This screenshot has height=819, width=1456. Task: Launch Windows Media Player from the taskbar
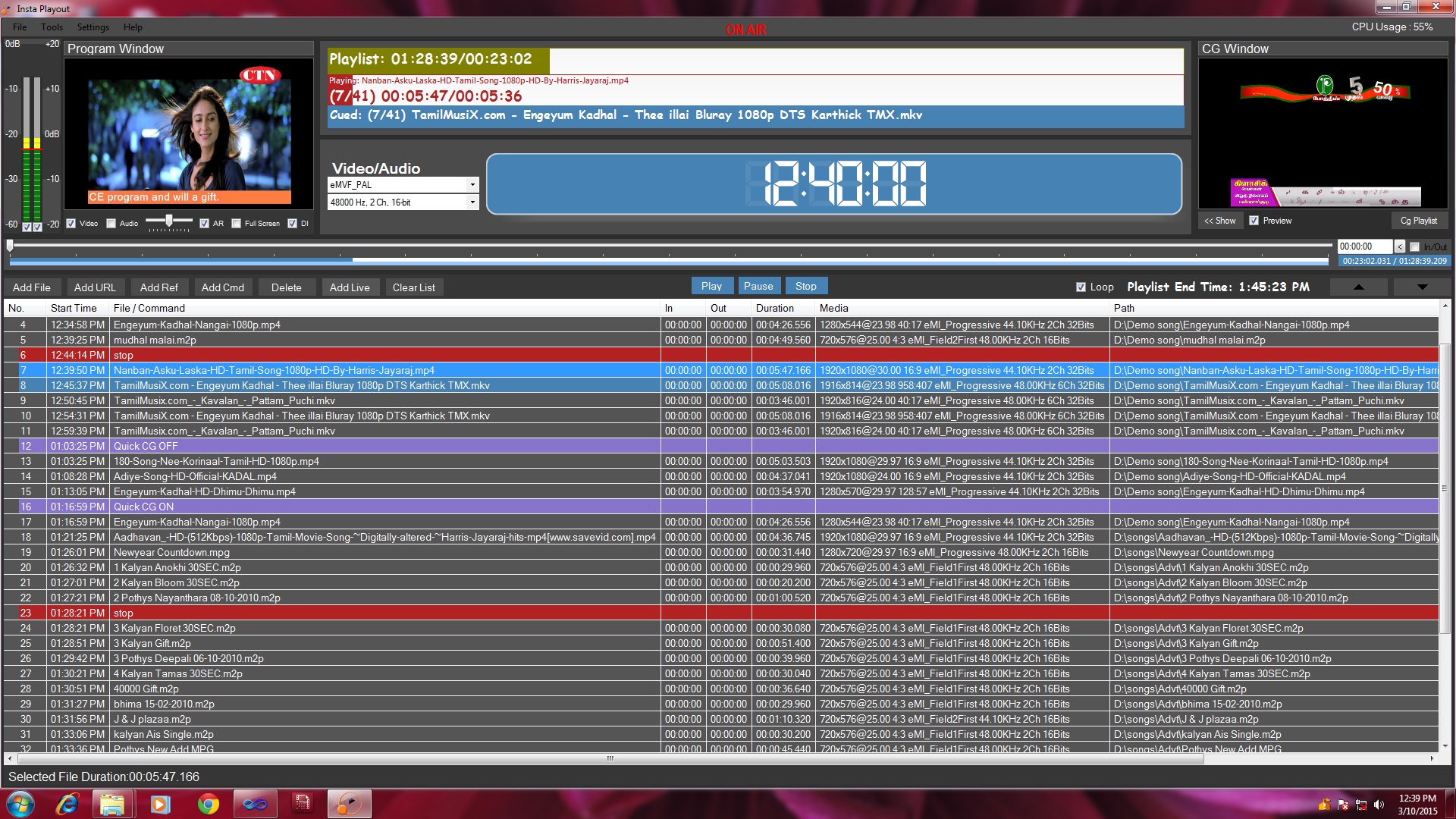[x=160, y=804]
